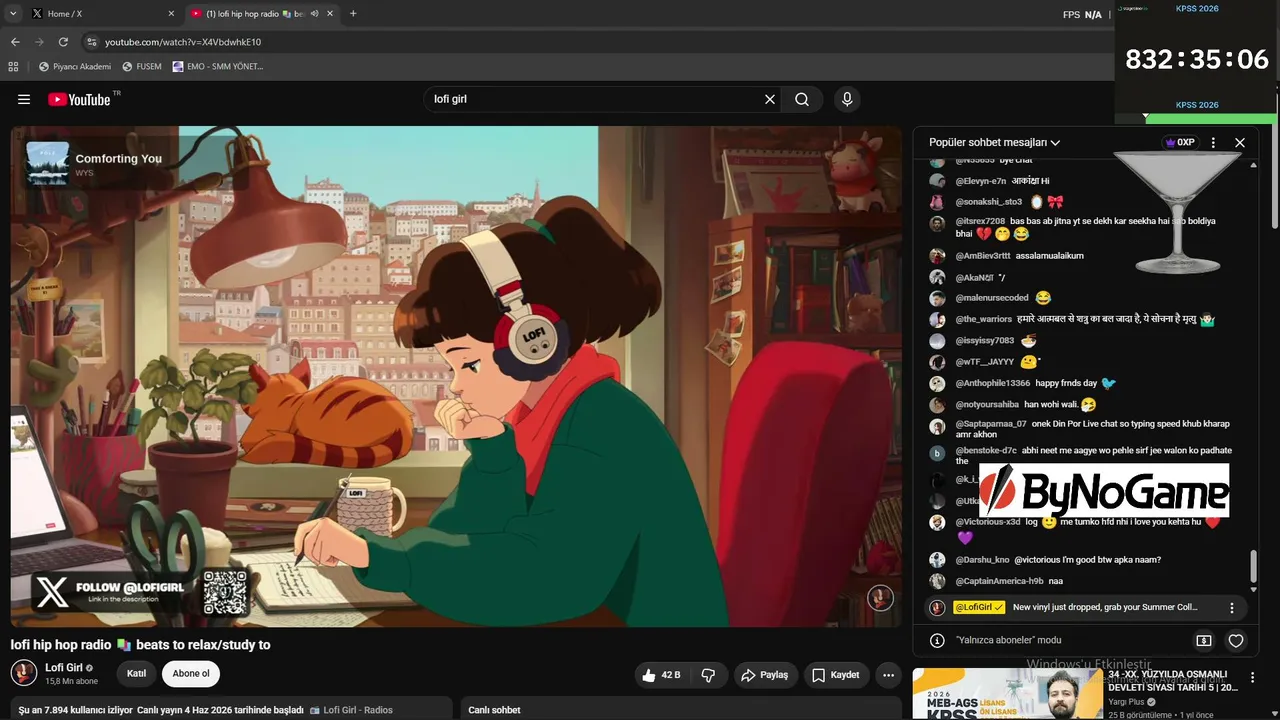Open options for the Yargı Plus video
This screenshot has width=1280, height=720.
tap(1252, 678)
